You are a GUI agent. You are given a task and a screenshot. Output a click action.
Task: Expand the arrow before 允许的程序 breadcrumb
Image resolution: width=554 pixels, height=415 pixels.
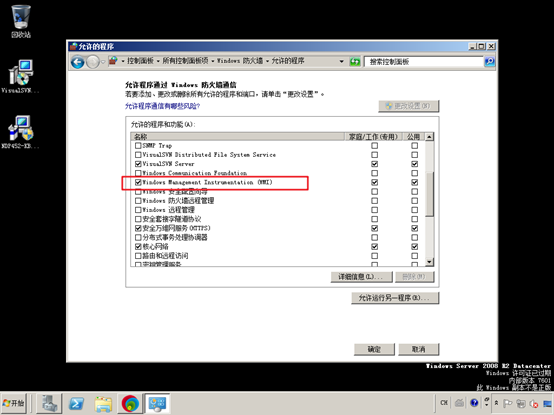(267, 61)
